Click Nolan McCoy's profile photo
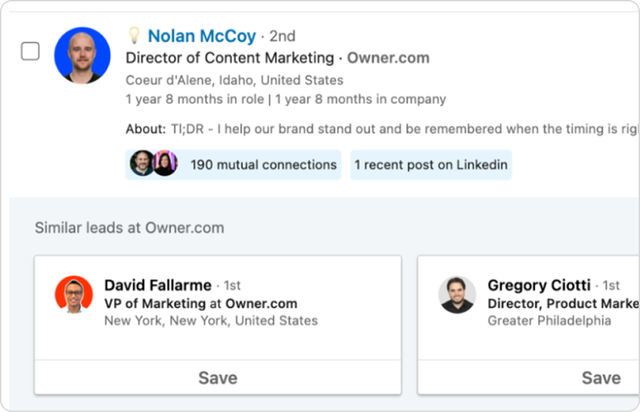Screen dimensions: 640x412 point(82,56)
